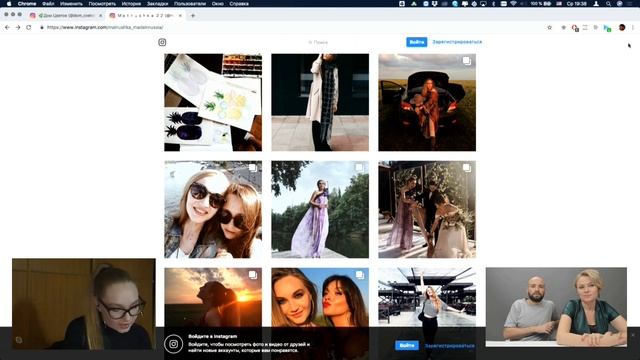Click the Bluetooth icon in the menu bar
The image size is (640, 360).
click(x=493, y=4)
